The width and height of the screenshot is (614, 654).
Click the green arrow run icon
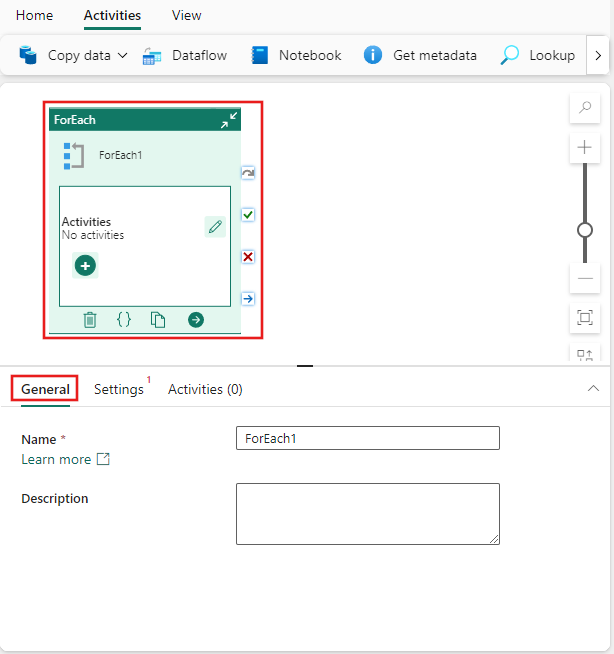[196, 320]
